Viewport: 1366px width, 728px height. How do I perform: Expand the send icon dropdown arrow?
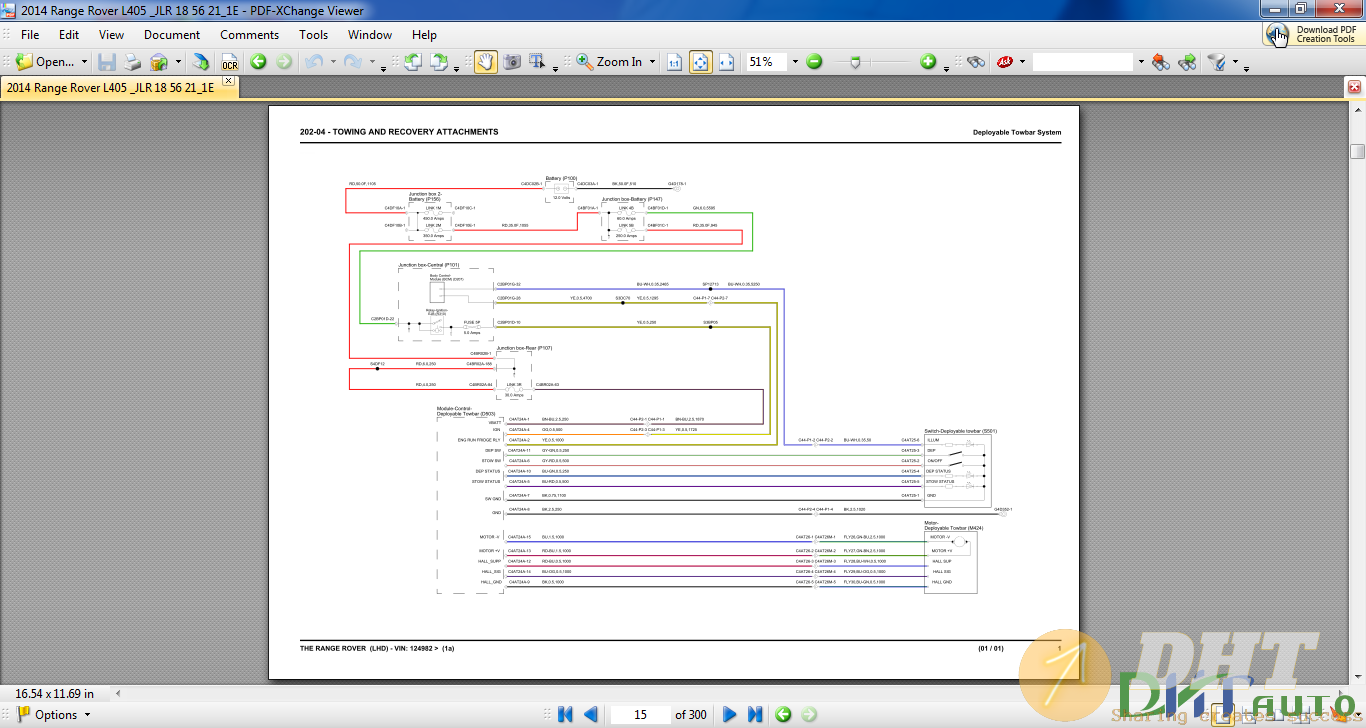[178, 62]
